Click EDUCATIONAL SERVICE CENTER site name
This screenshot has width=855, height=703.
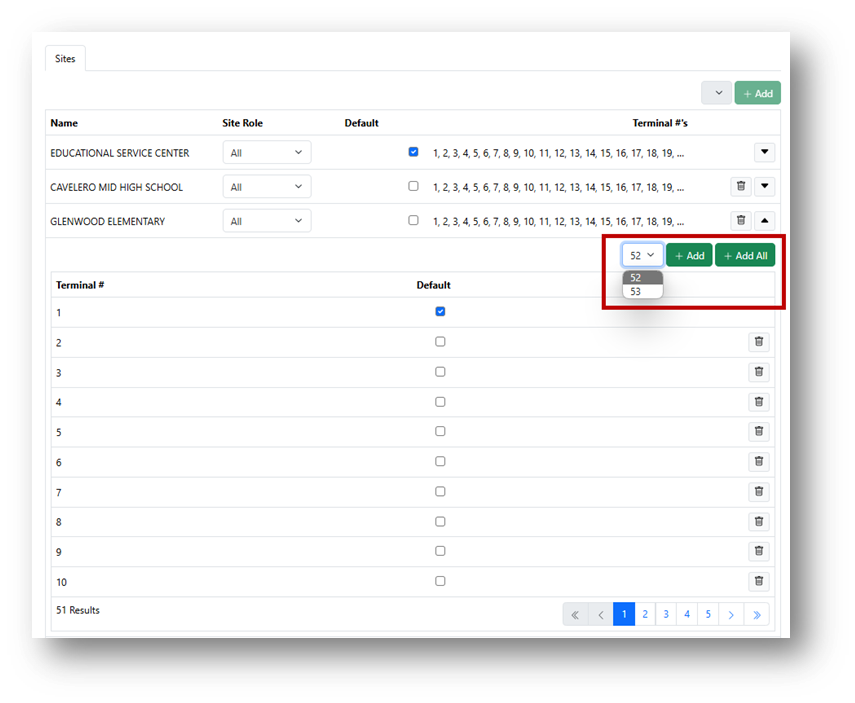pos(120,153)
